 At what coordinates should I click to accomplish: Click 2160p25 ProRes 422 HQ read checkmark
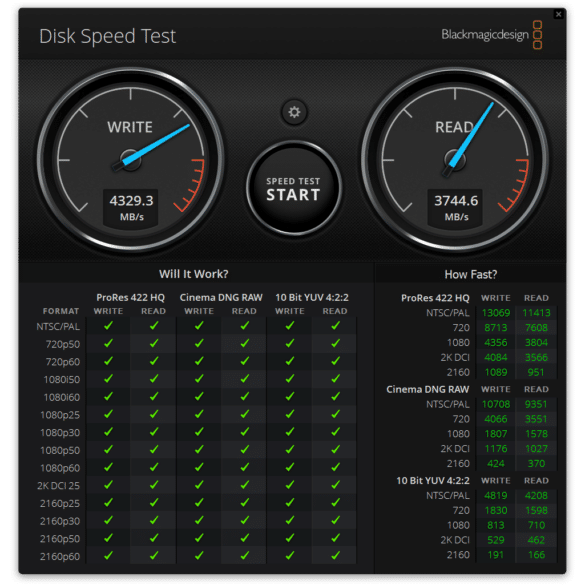[154, 503]
